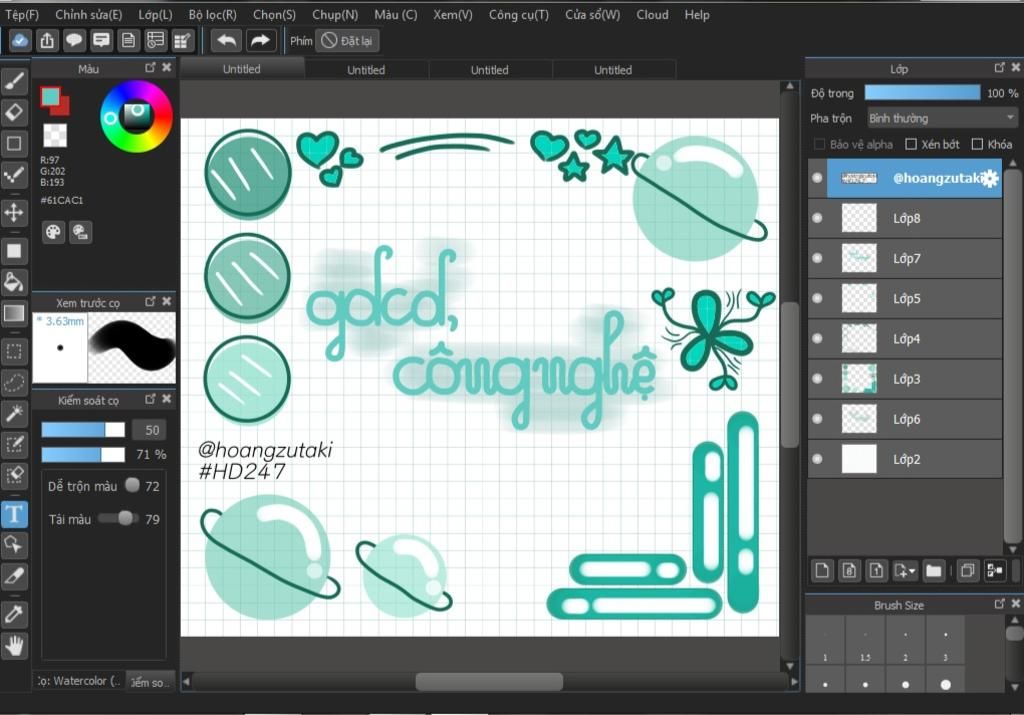Open the Cloud menu
This screenshot has height=715, width=1024.
click(x=652, y=14)
